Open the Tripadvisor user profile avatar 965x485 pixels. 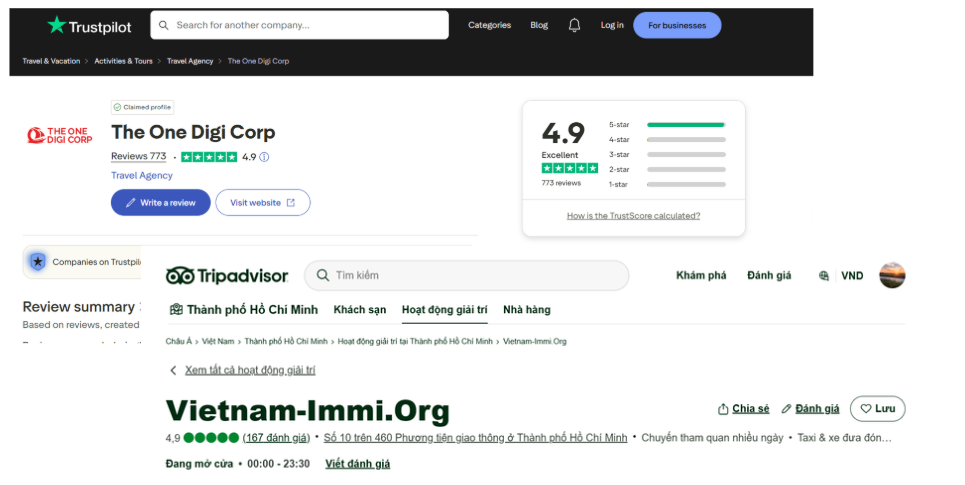click(x=891, y=275)
